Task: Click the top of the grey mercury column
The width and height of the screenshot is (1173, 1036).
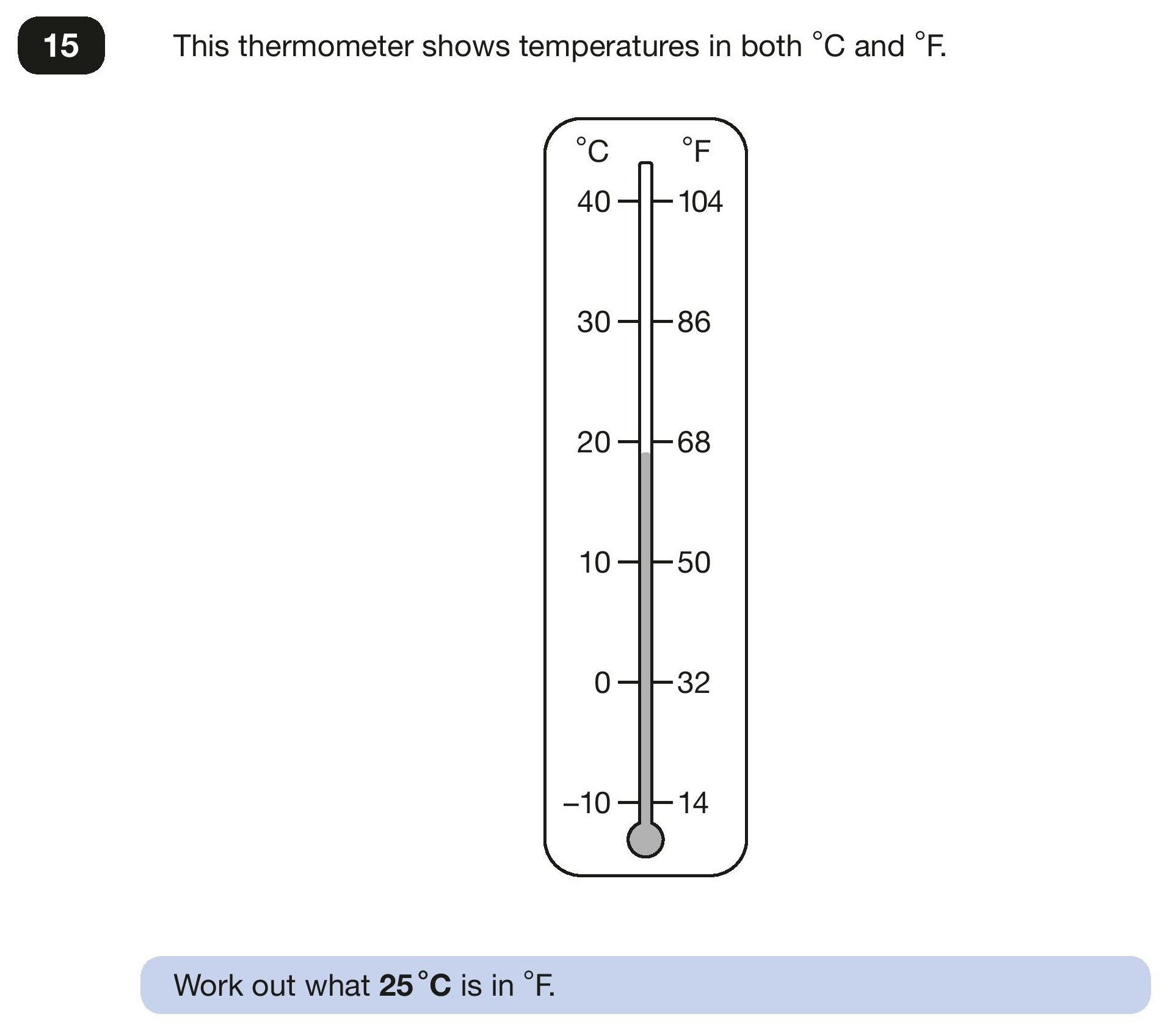Action: (x=645, y=455)
